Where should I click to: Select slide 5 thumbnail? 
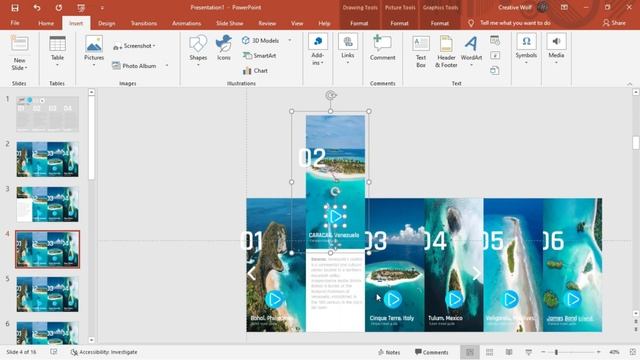point(47,294)
